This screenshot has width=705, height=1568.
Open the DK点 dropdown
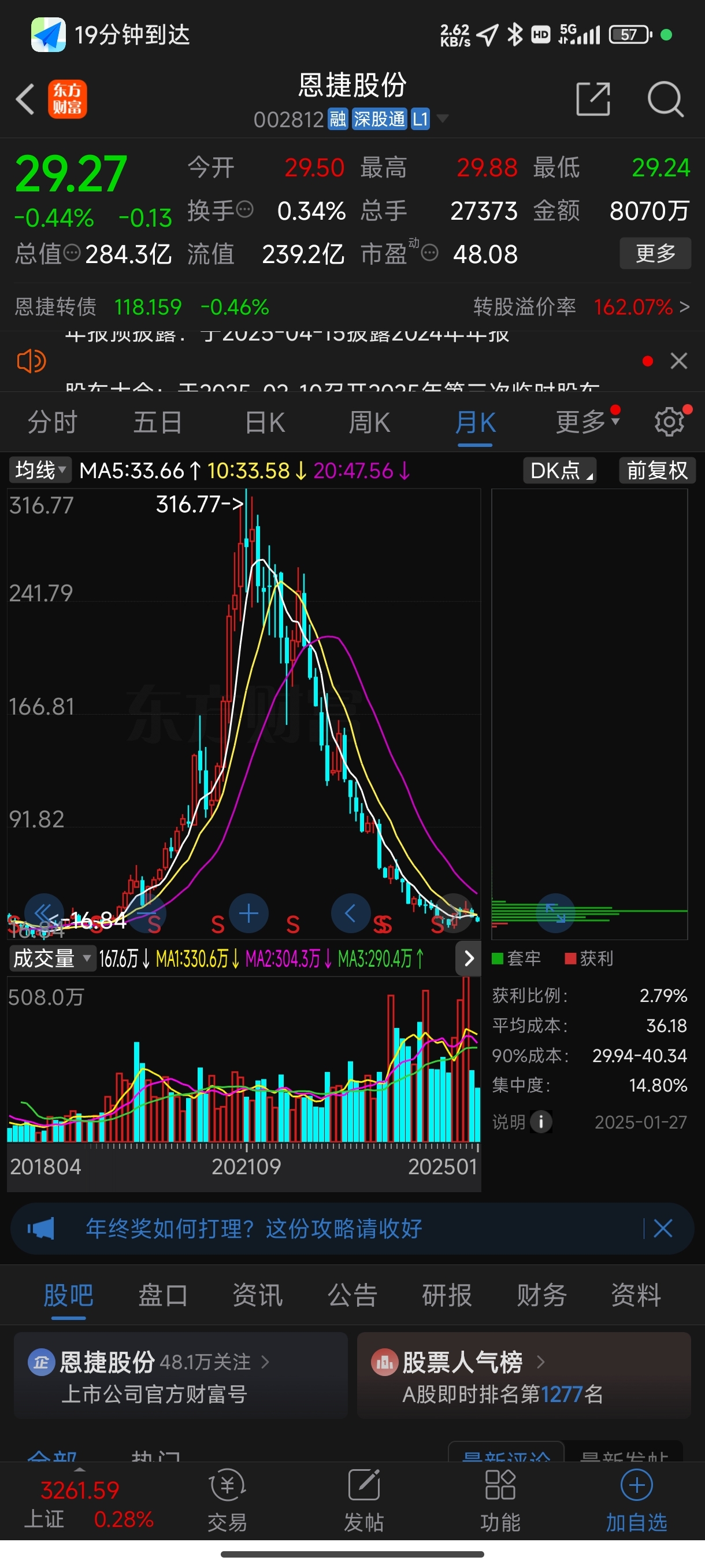pos(559,471)
